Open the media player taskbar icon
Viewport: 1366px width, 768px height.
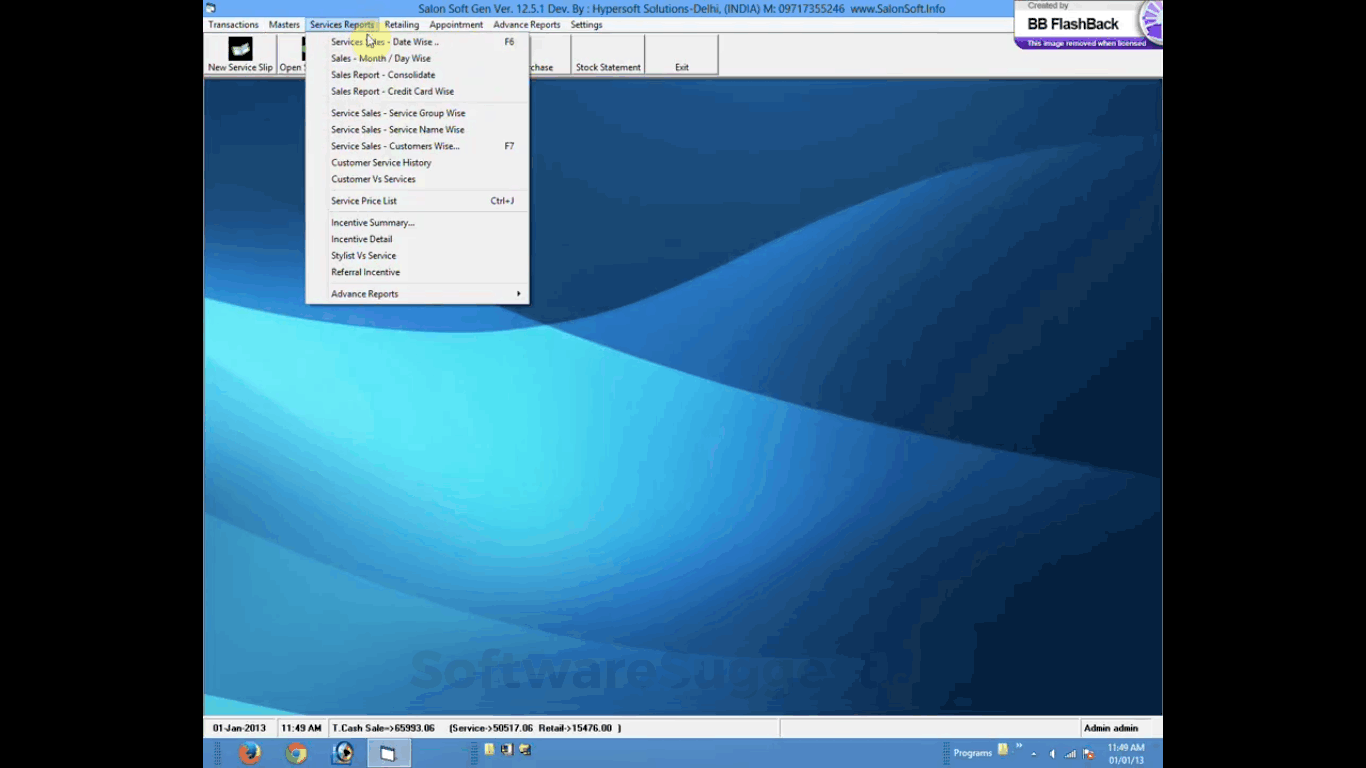[343, 753]
